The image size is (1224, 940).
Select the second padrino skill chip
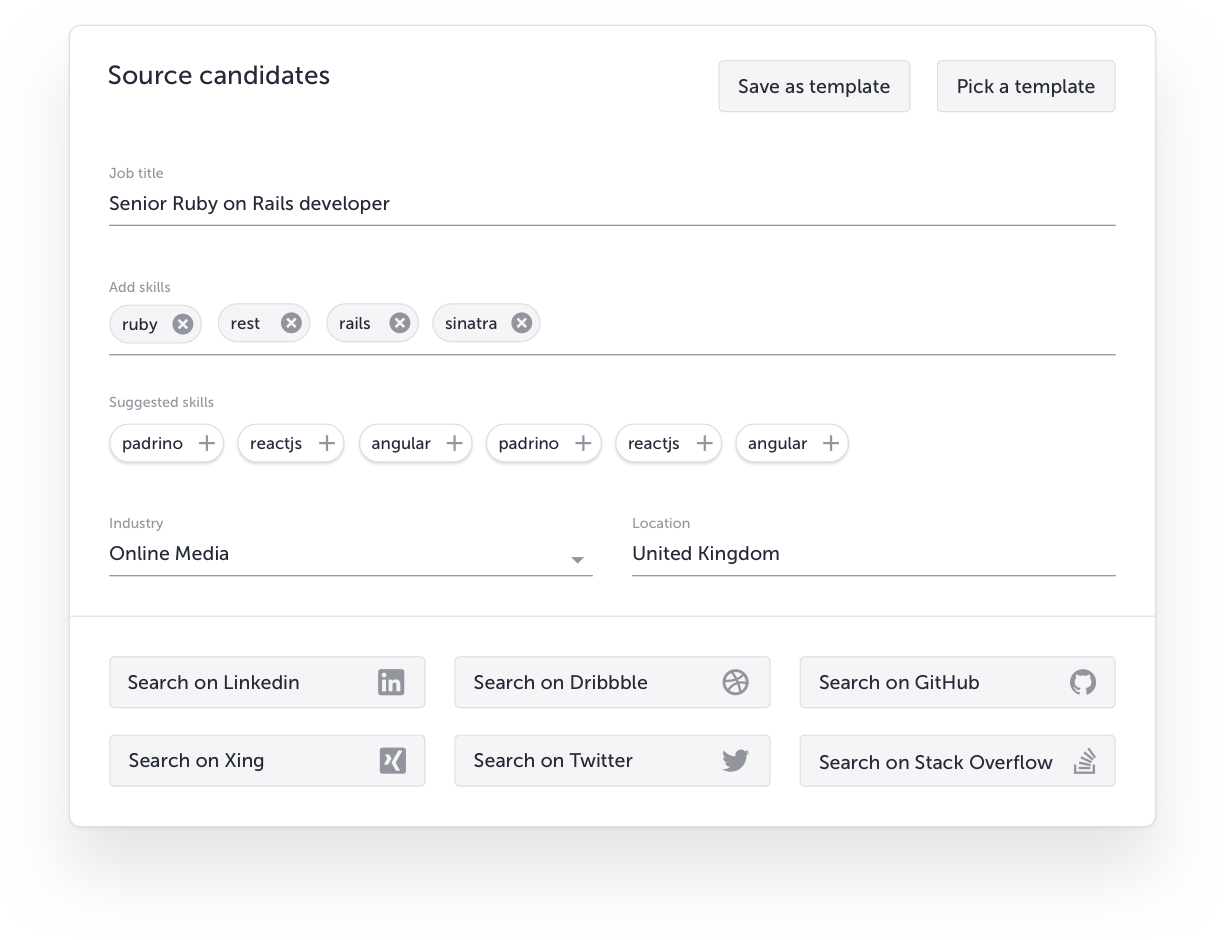[x=543, y=443]
